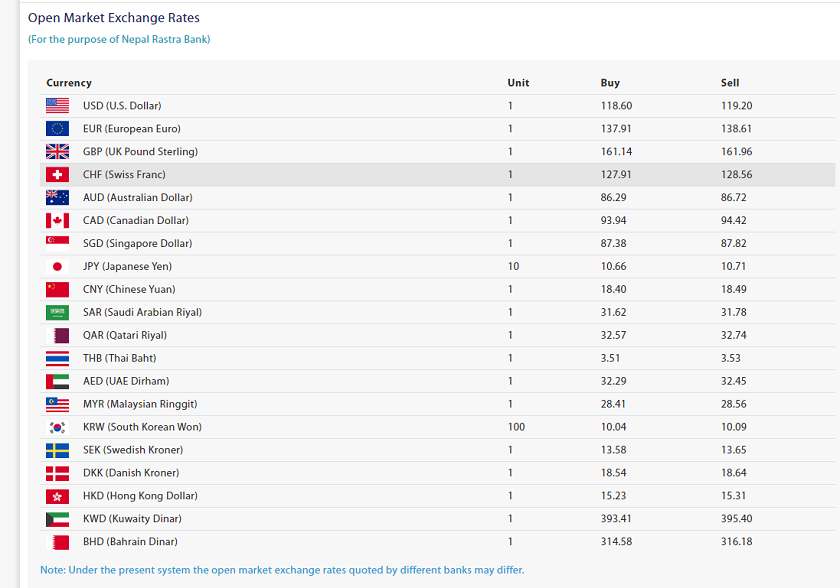Select the Saudi Arabian flag icon
The width and height of the screenshot is (840, 588).
tap(57, 312)
